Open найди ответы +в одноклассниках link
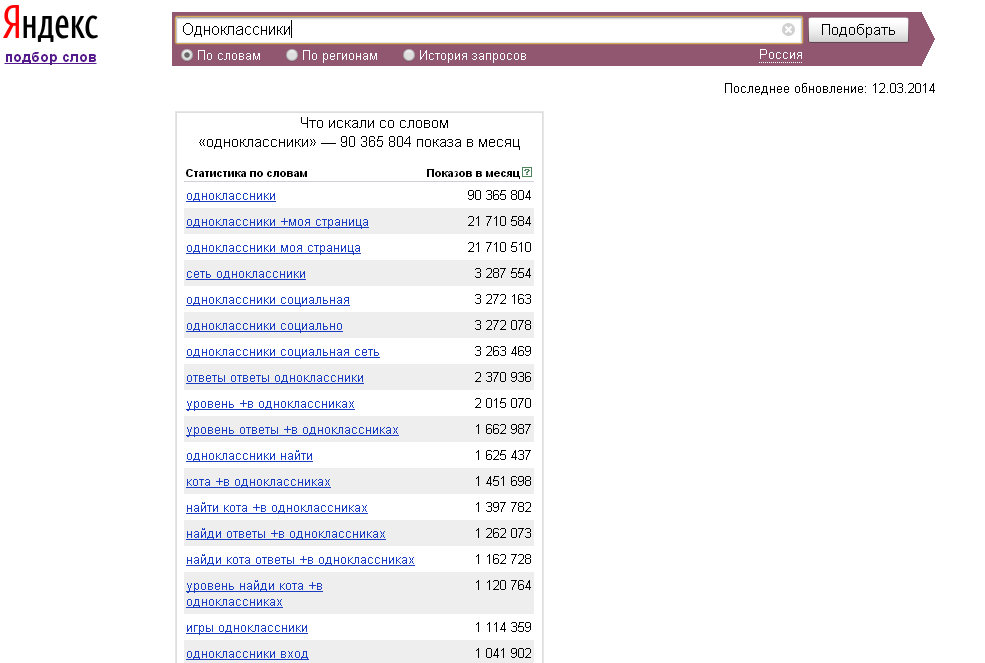Screen dimensions: 985x663 pos(286,534)
